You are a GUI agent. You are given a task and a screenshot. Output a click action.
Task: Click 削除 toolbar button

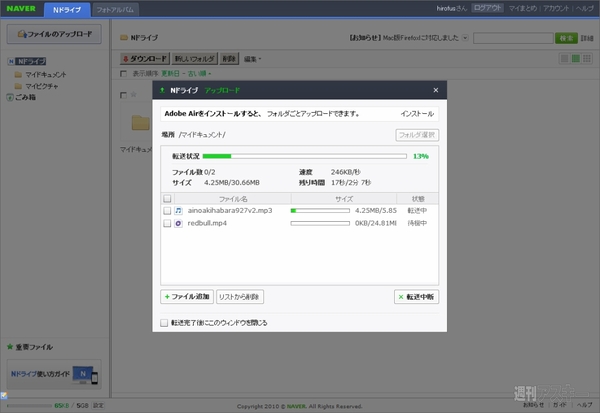(229, 59)
